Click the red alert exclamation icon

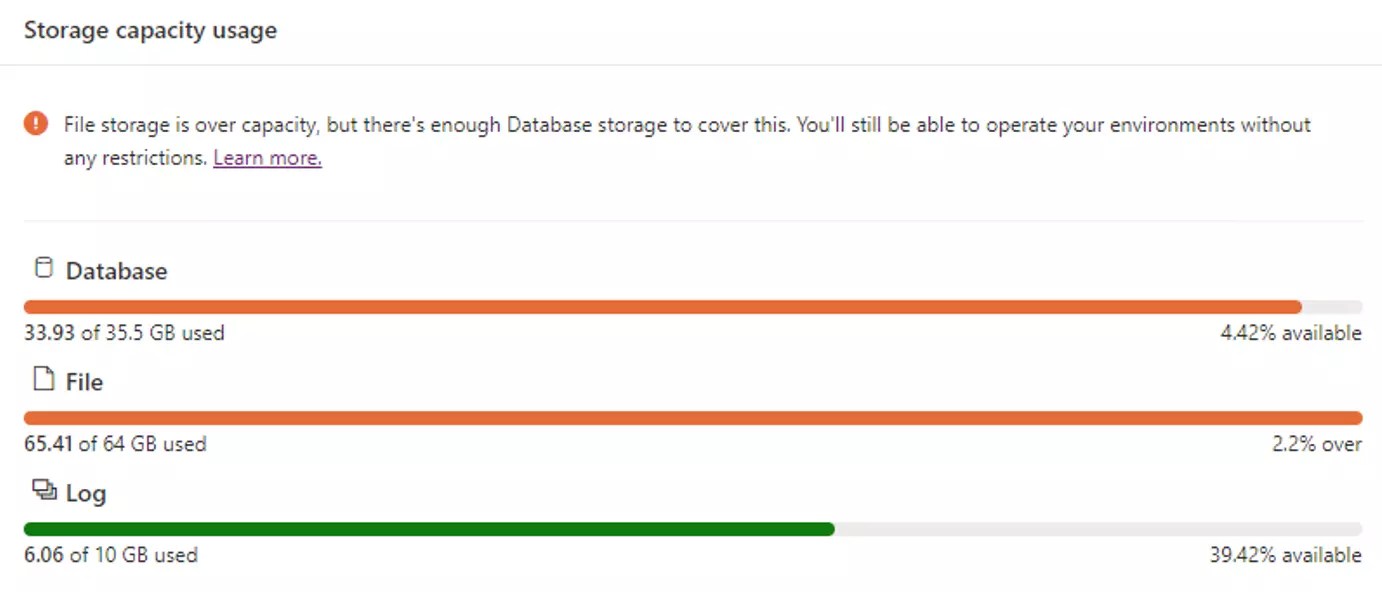point(36,123)
